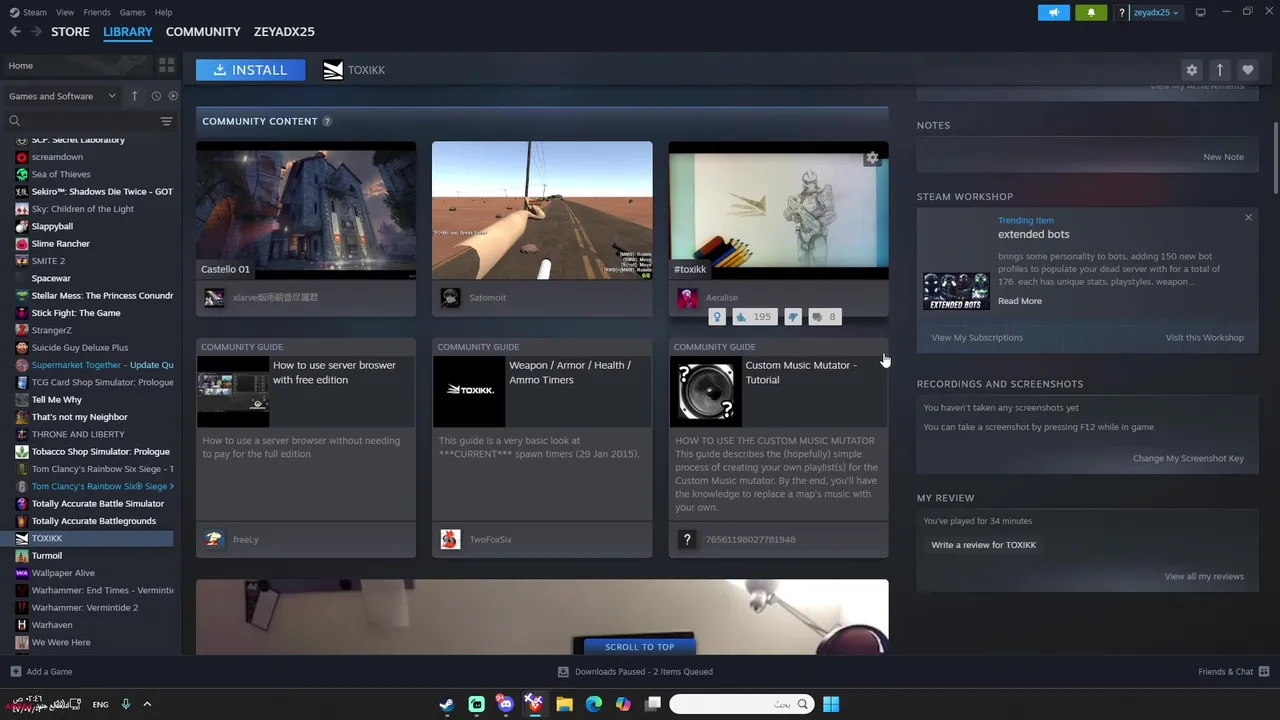Image resolution: width=1280 pixels, height=720 pixels.
Task: Dismiss the extended bots trending item
Action: 1248,218
